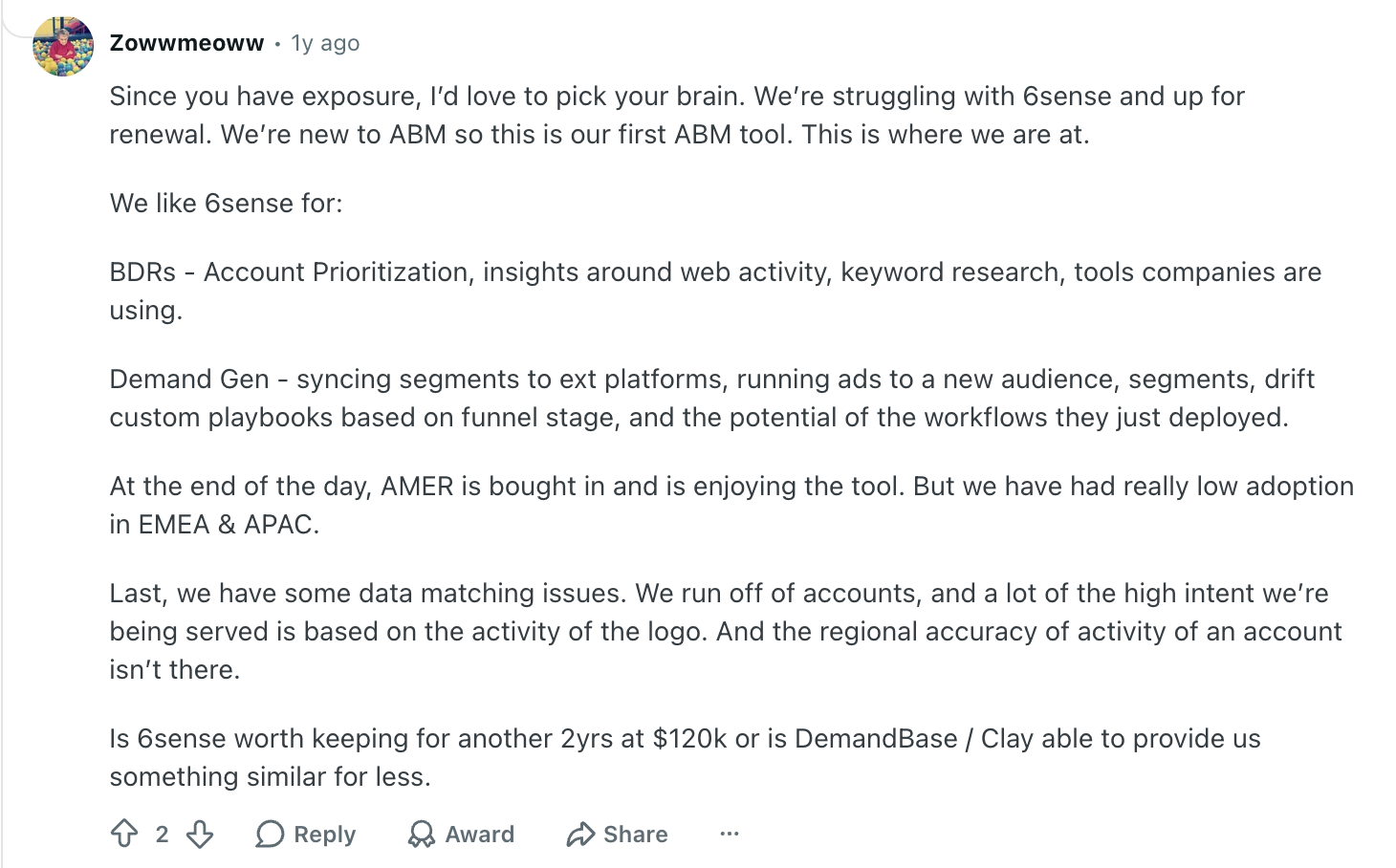Open the Zowwmeoww username profile link
The height and width of the screenshot is (868, 1396).
[186, 43]
